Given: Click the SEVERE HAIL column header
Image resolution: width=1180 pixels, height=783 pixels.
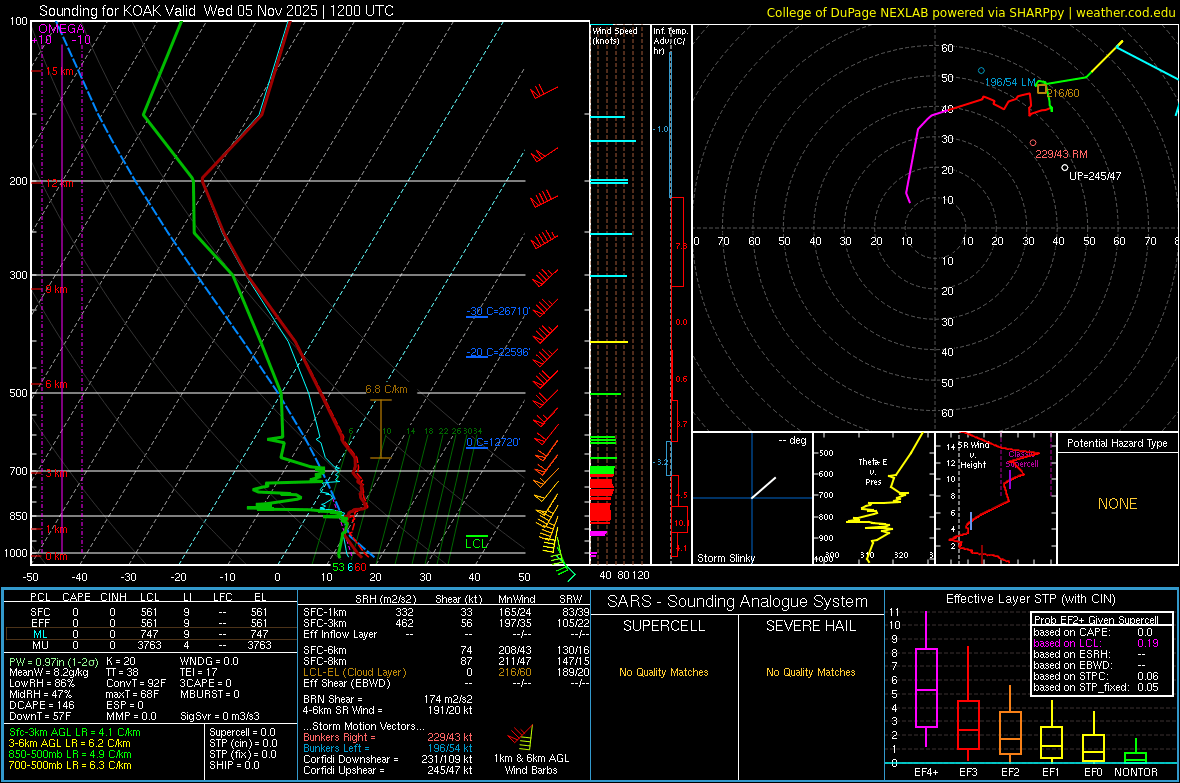Looking at the screenshot, I should [810, 626].
